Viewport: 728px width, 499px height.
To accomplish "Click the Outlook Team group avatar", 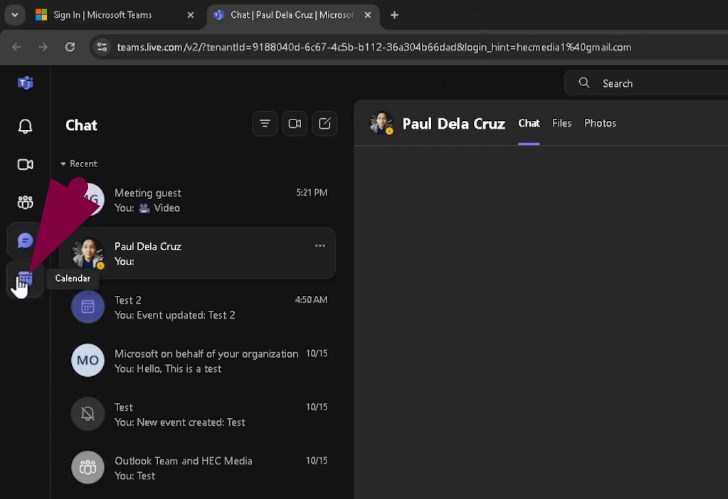I will (x=88, y=467).
